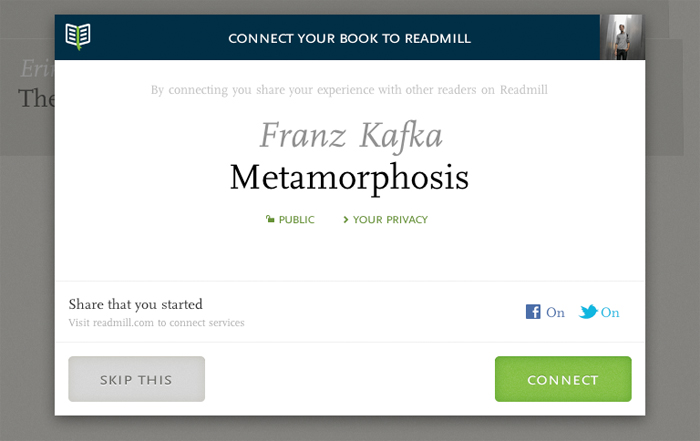The height and width of the screenshot is (441, 700).
Task: Click the Readmill open-book logo icon
Action: 78,36
